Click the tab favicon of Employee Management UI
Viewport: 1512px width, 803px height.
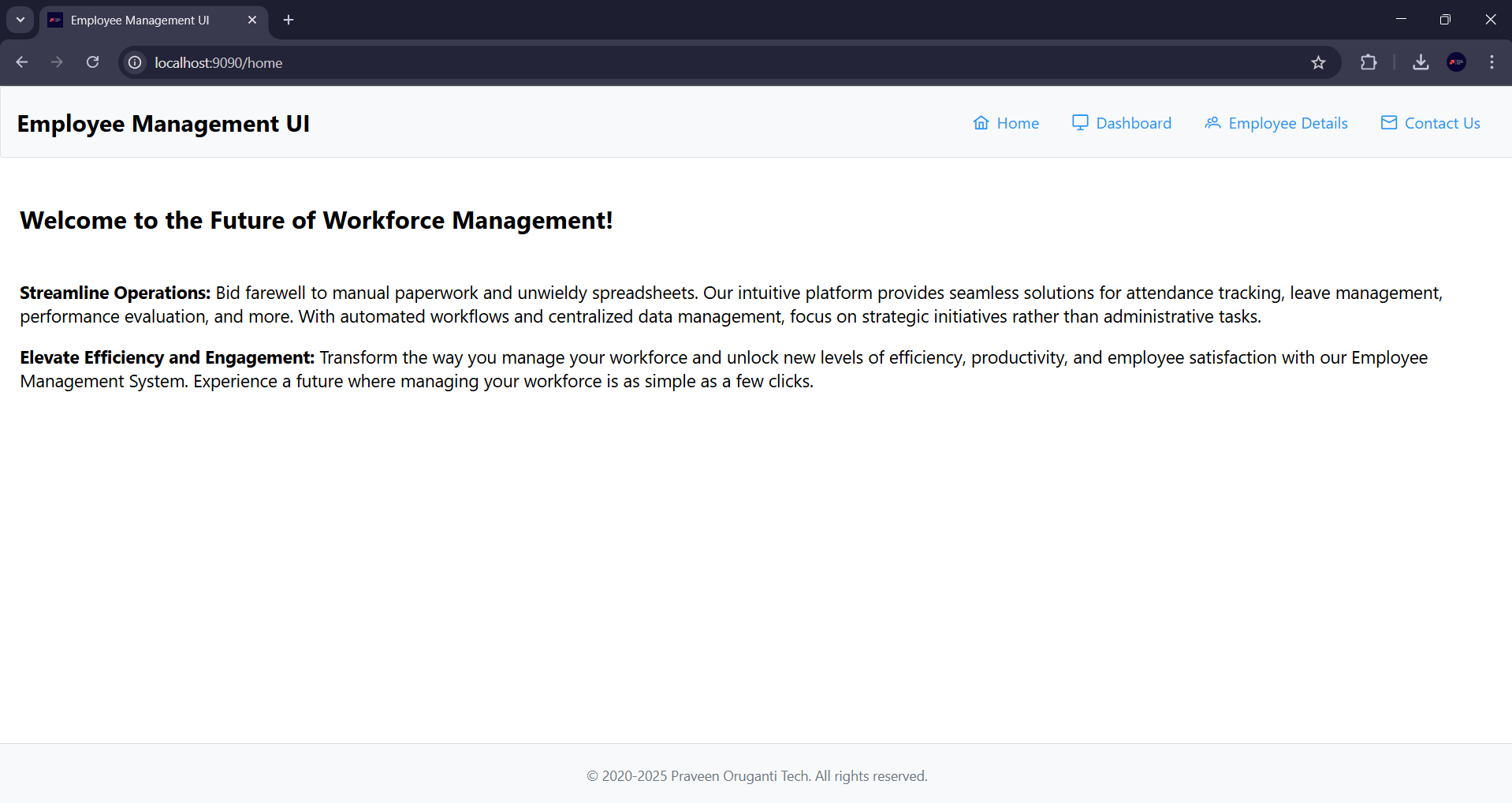coord(55,20)
